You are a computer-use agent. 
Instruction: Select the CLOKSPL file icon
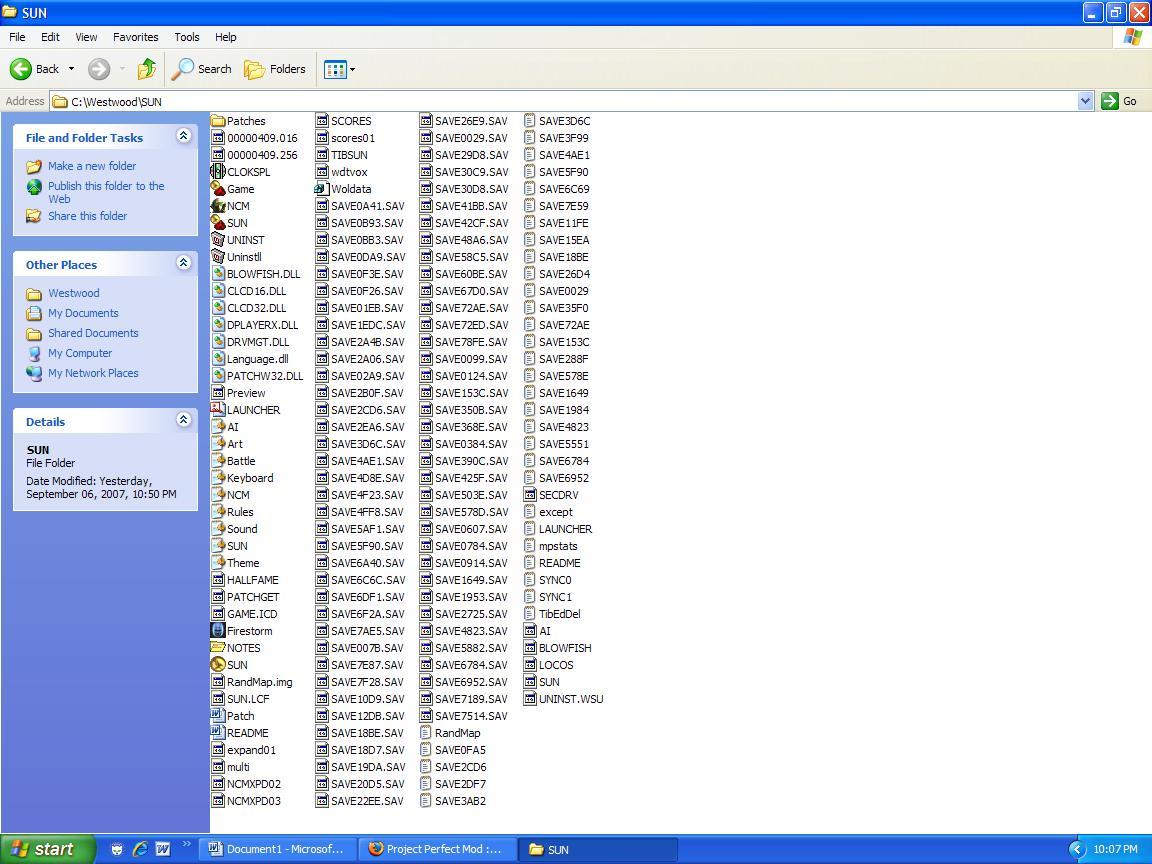pyautogui.click(x=217, y=171)
